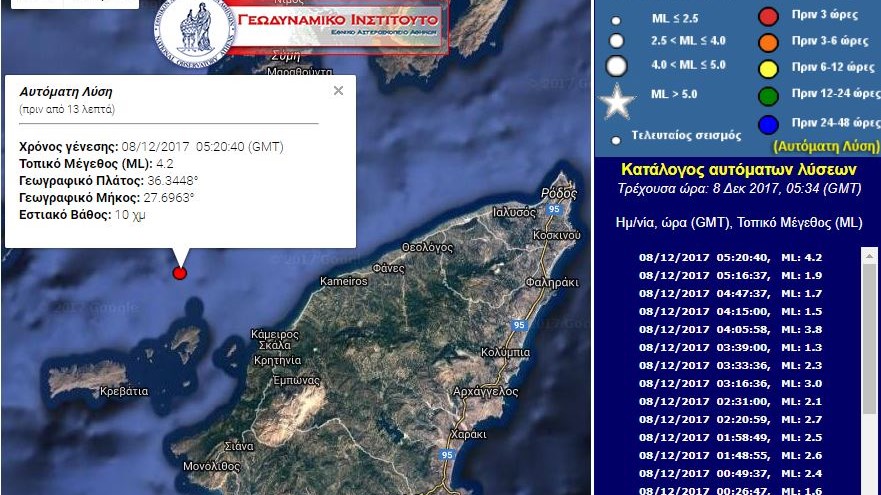Click the Τελευταίος σεισμός small dot icon
Screen dimensions: 881x495
pyautogui.click(x=616, y=140)
